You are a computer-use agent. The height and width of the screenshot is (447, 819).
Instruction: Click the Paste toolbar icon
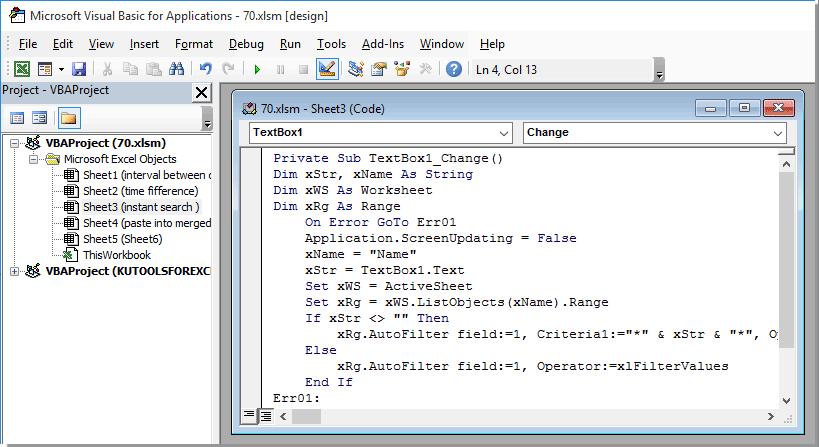click(x=154, y=69)
